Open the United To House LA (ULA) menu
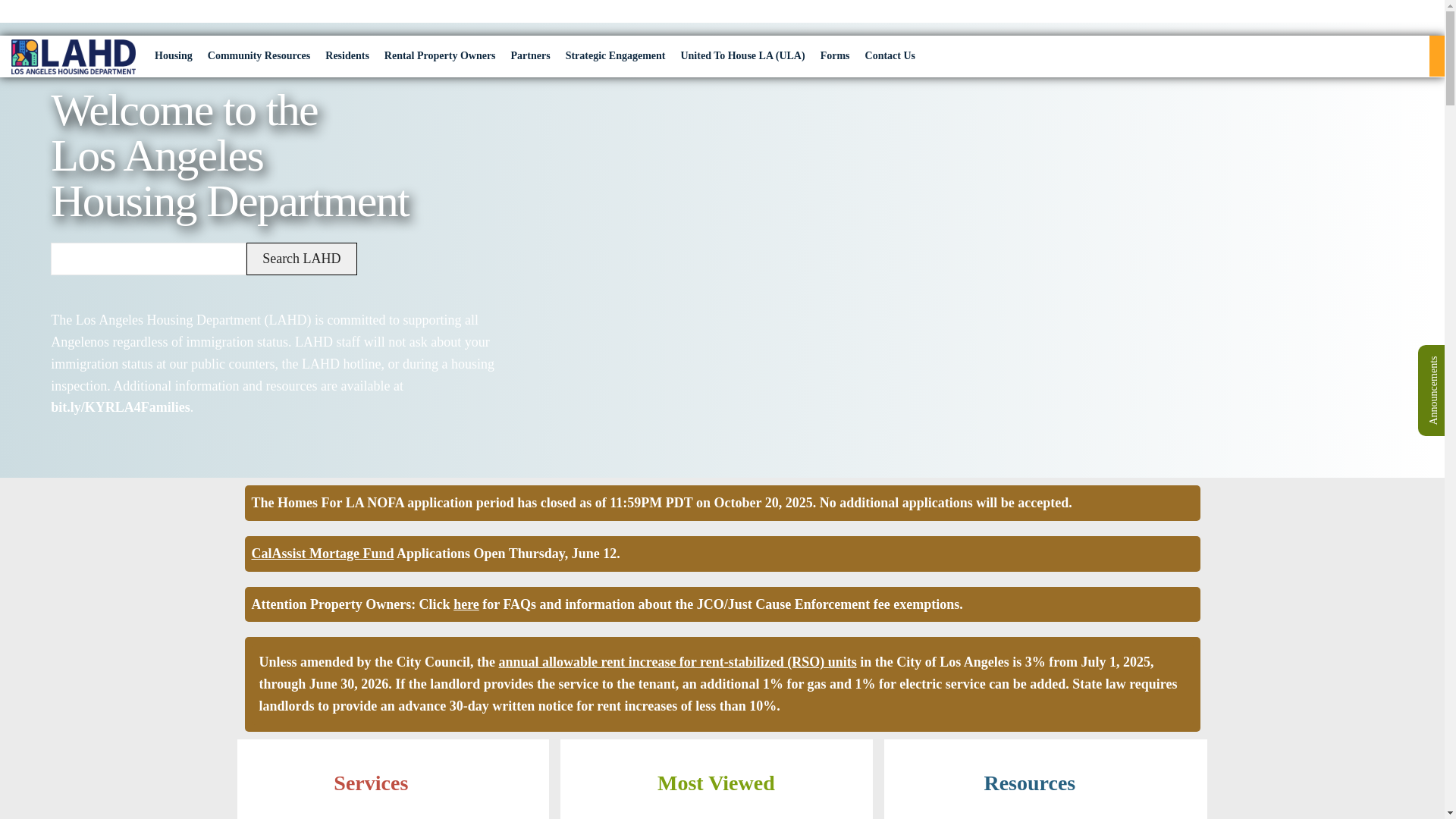This screenshot has width=1456, height=819. (742, 56)
